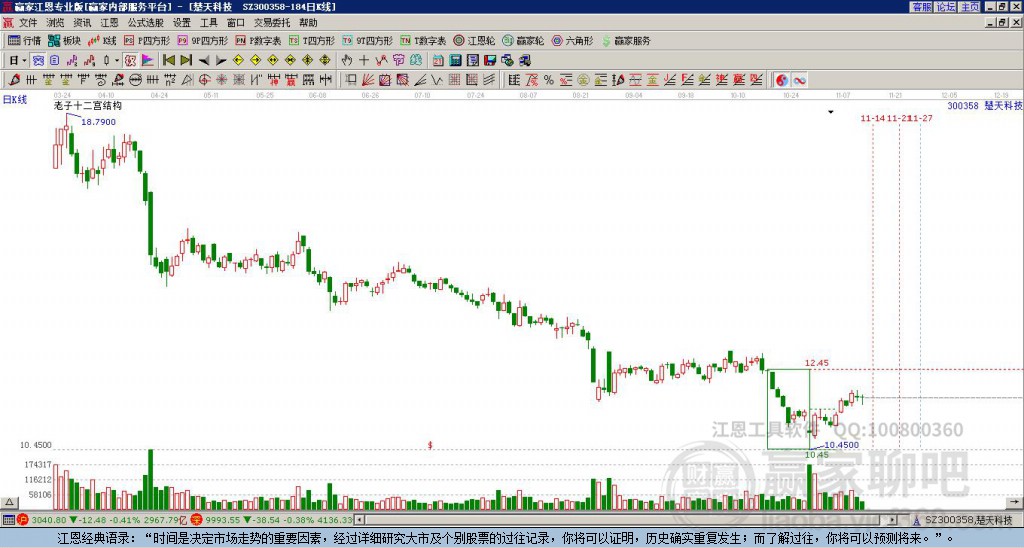The width and height of the screenshot is (1024, 548).
Task: Launch the 赢家轮 wheel tool
Action: point(523,40)
